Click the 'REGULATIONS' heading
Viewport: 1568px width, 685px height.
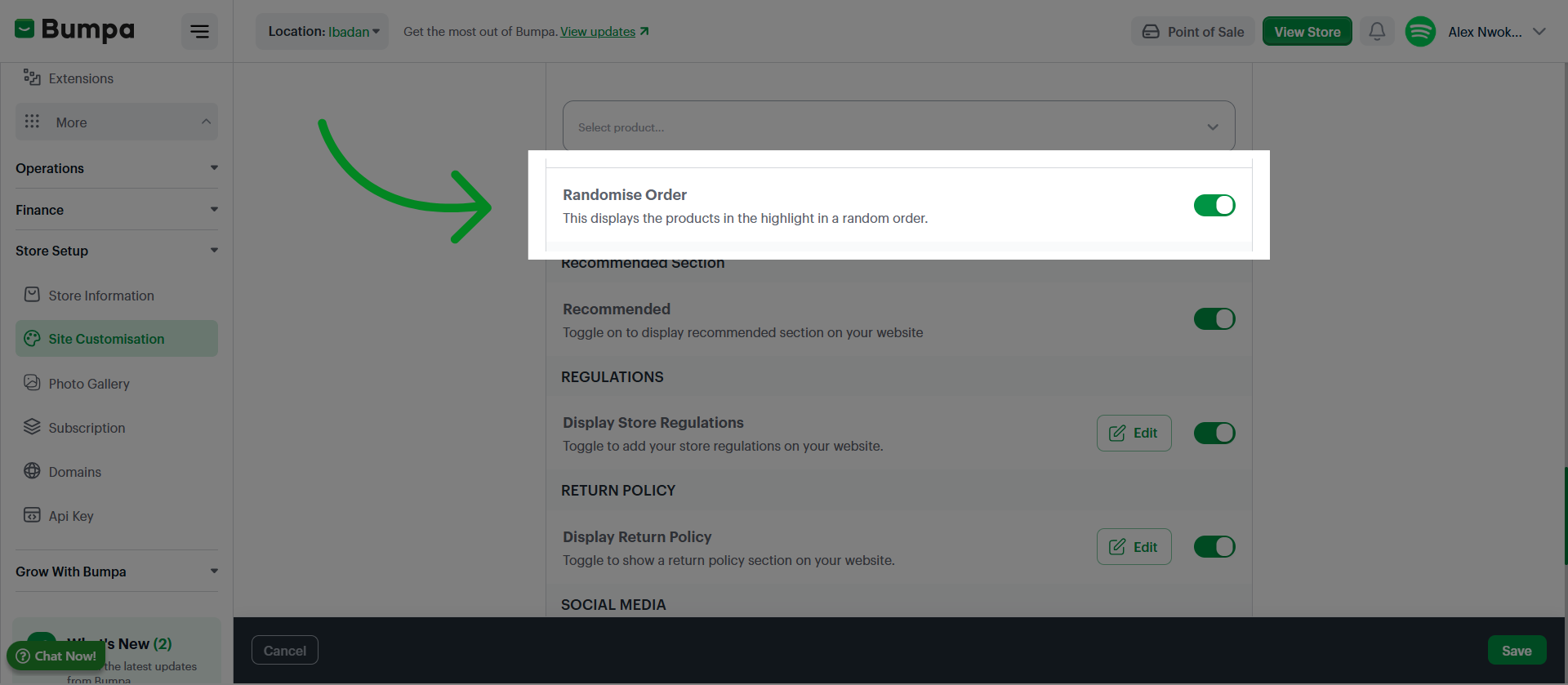[612, 377]
